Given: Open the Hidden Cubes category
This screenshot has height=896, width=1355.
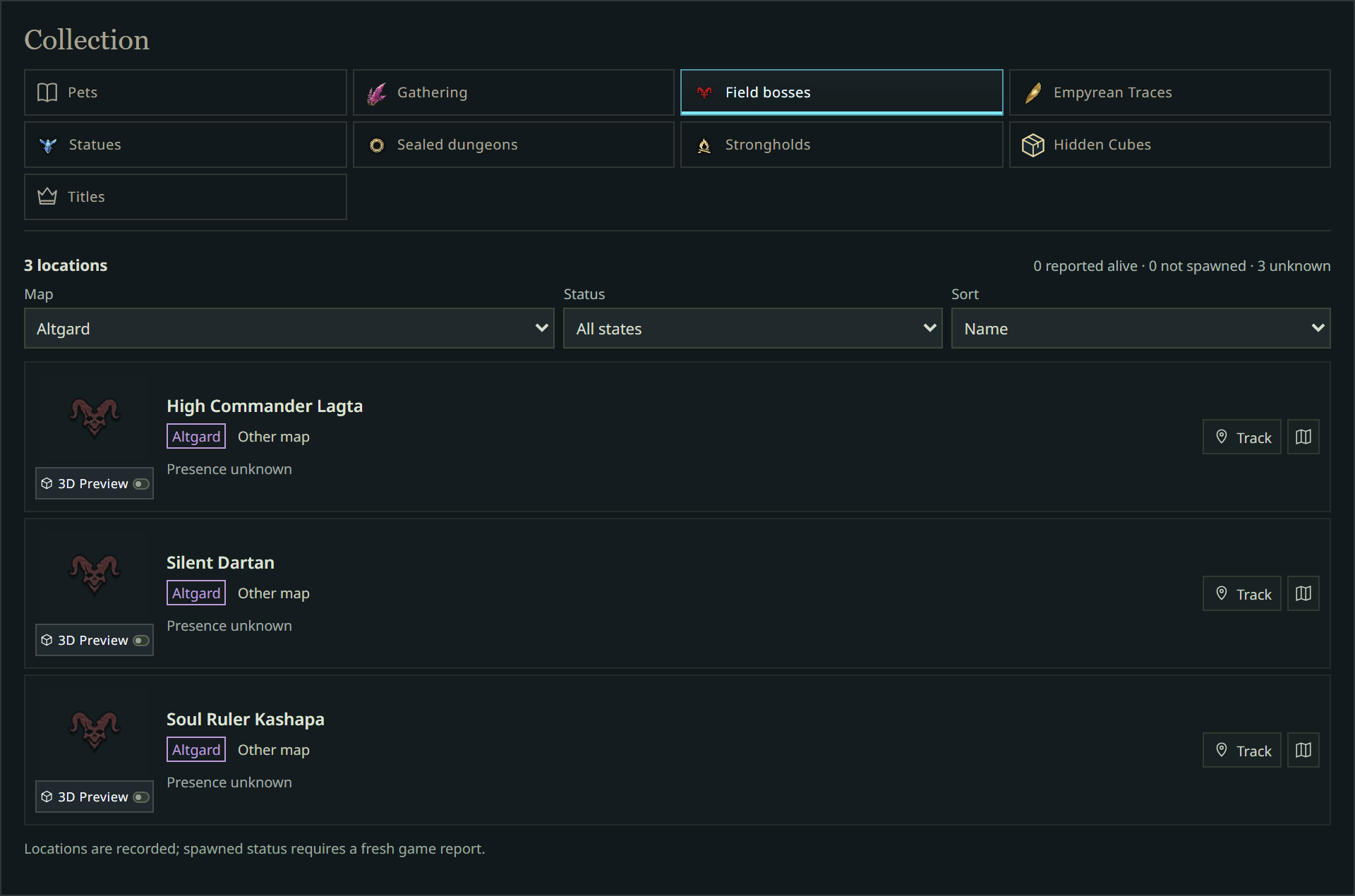Looking at the screenshot, I should pos(1170,145).
